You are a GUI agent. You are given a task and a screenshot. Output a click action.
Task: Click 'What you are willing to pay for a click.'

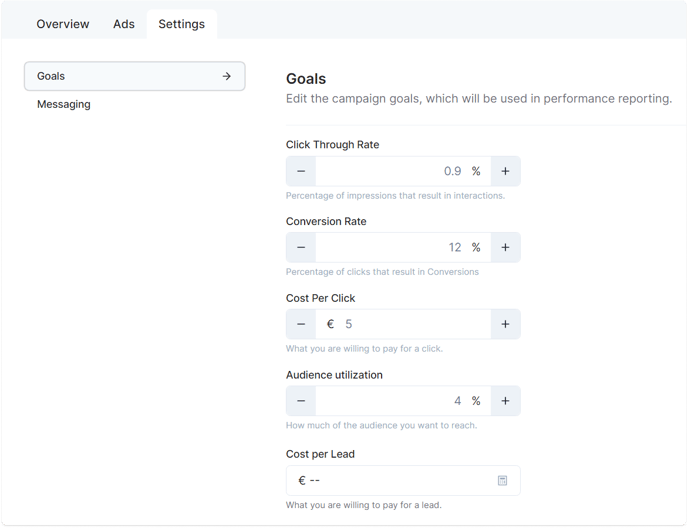[364, 349]
